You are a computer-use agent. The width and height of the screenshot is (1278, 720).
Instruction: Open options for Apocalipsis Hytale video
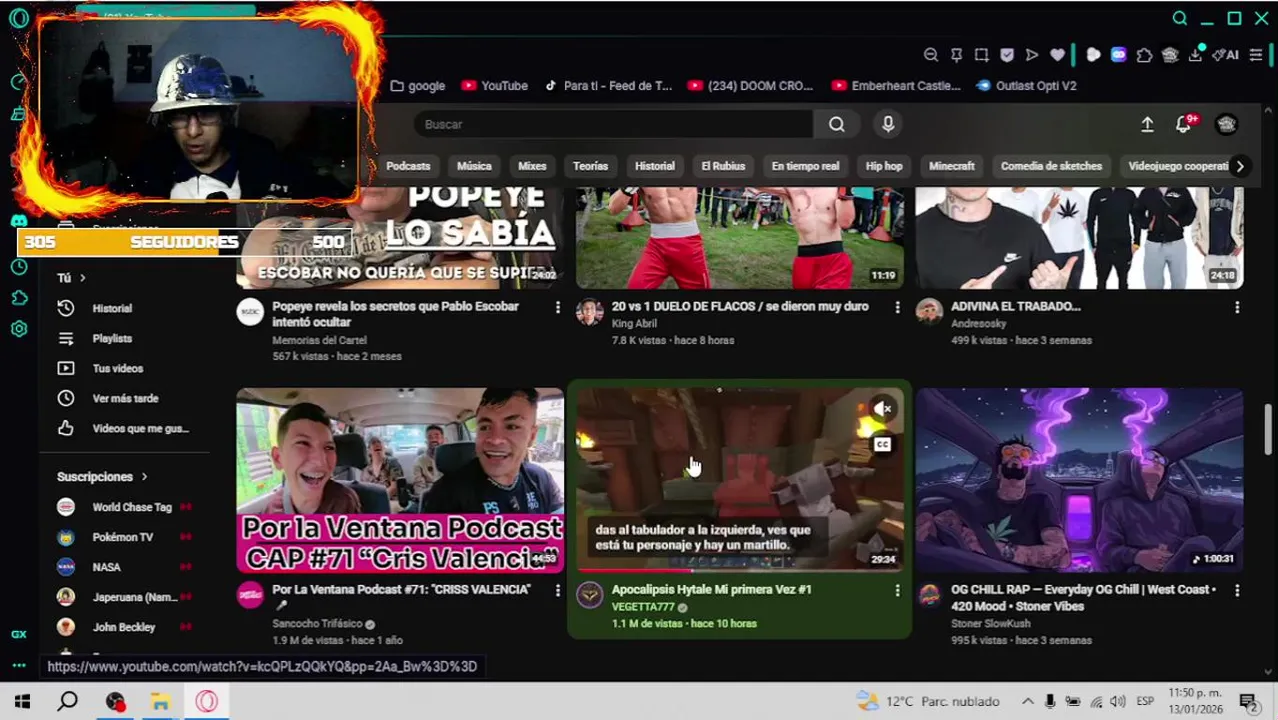(x=897, y=591)
